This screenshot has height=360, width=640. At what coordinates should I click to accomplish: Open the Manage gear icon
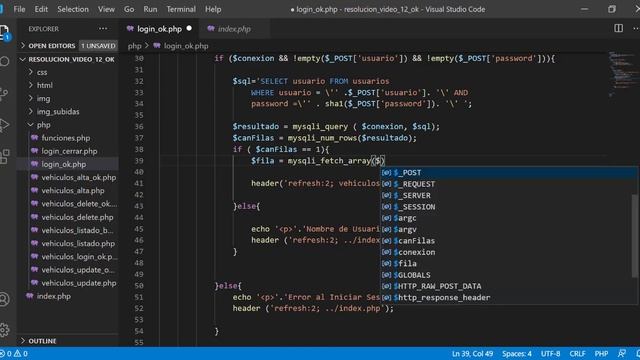point(4,330)
